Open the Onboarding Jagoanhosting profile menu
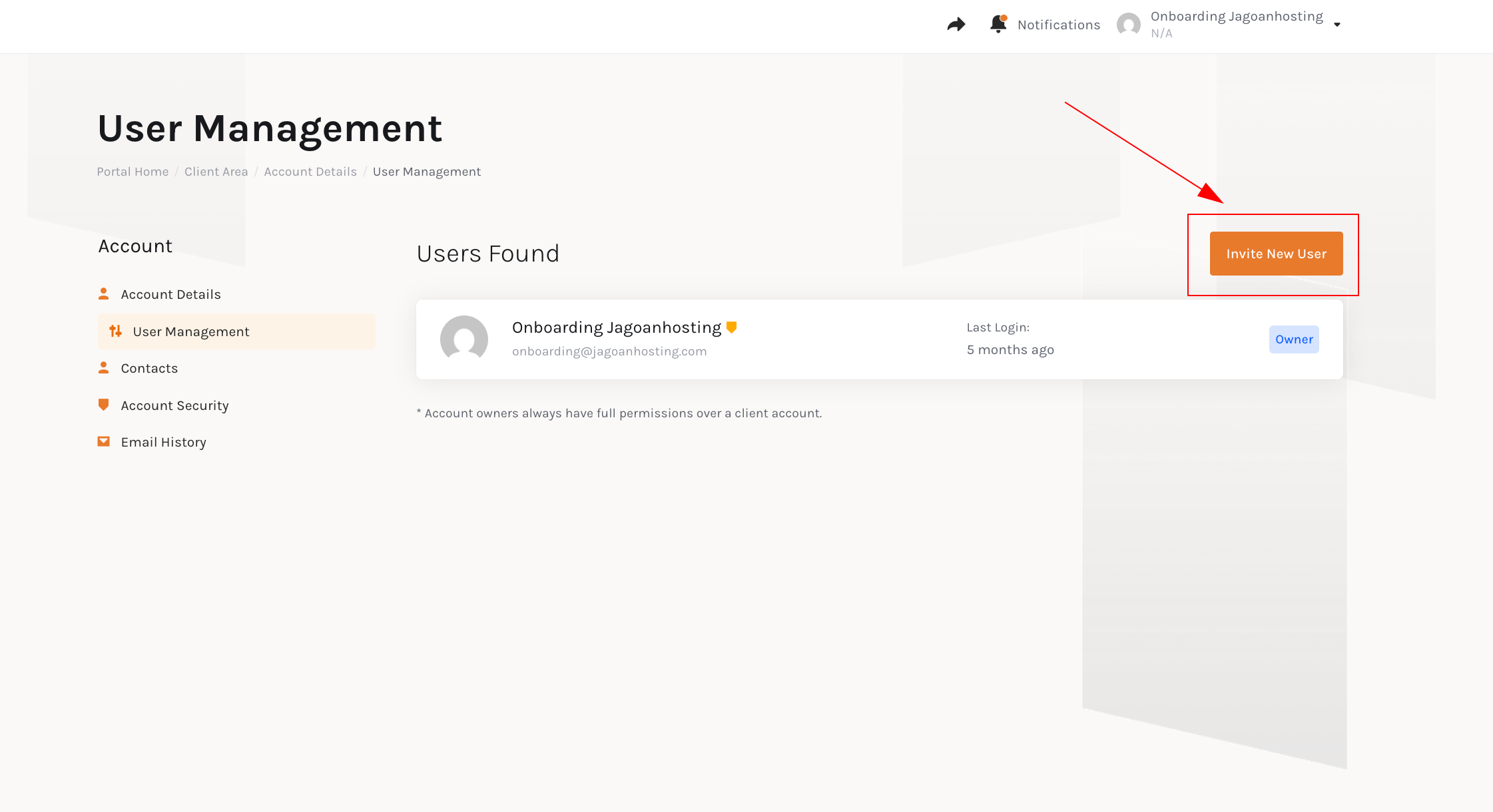Image resolution: width=1493 pixels, height=812 pixels. [x=1236, y=17]
